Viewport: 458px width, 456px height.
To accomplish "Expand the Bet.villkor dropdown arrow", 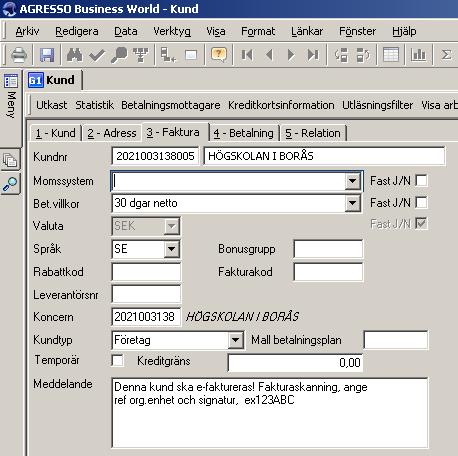I will [x=352, y=203].
